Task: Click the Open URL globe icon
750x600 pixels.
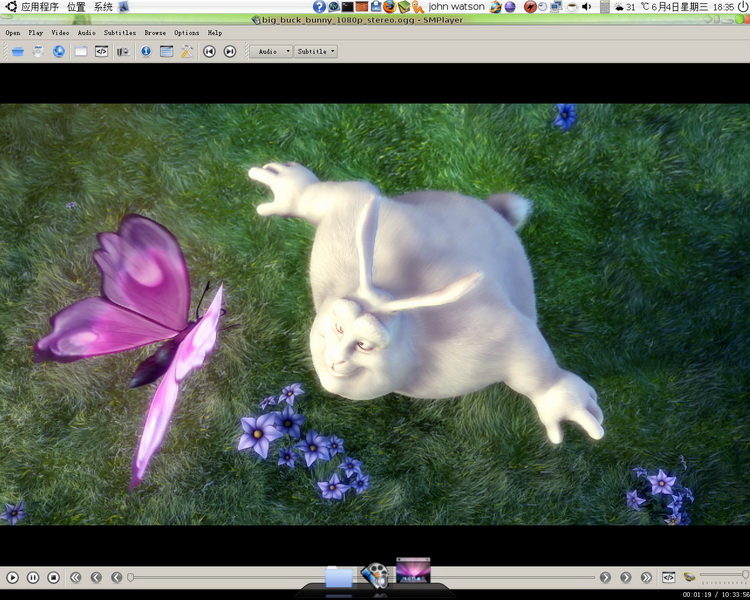Action: coord(59,51)
